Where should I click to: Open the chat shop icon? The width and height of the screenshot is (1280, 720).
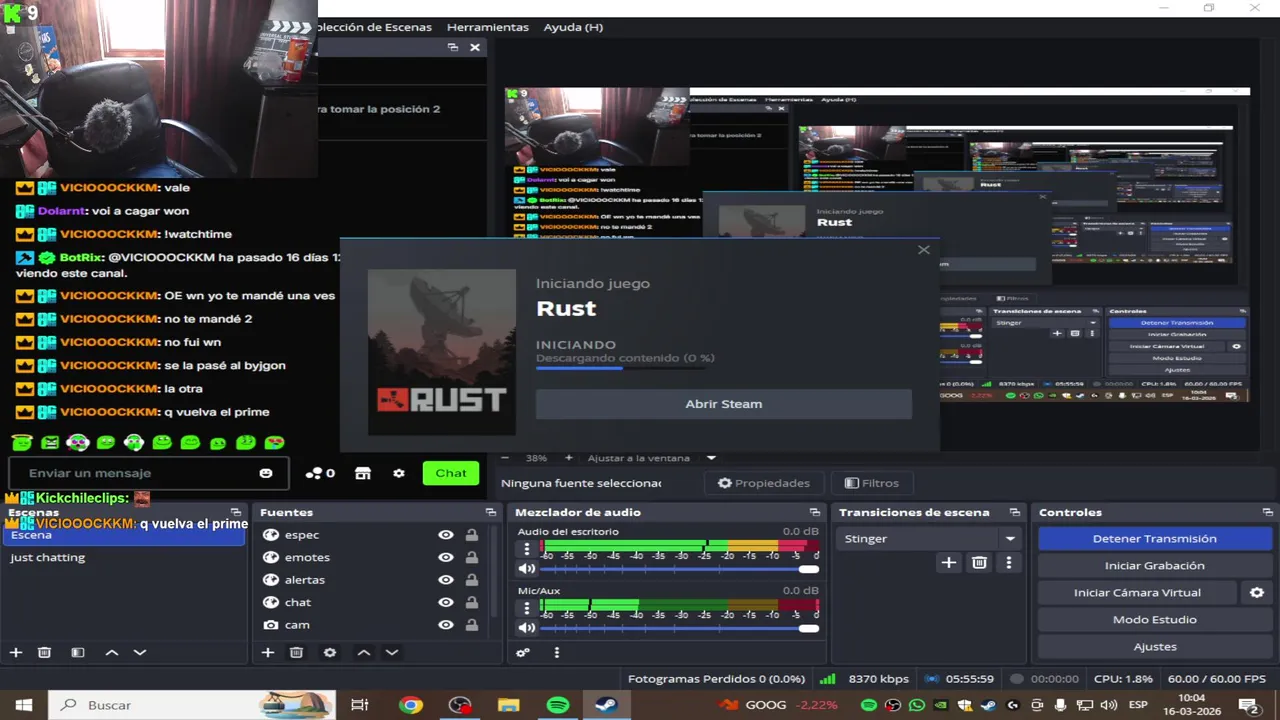(363, 473)
